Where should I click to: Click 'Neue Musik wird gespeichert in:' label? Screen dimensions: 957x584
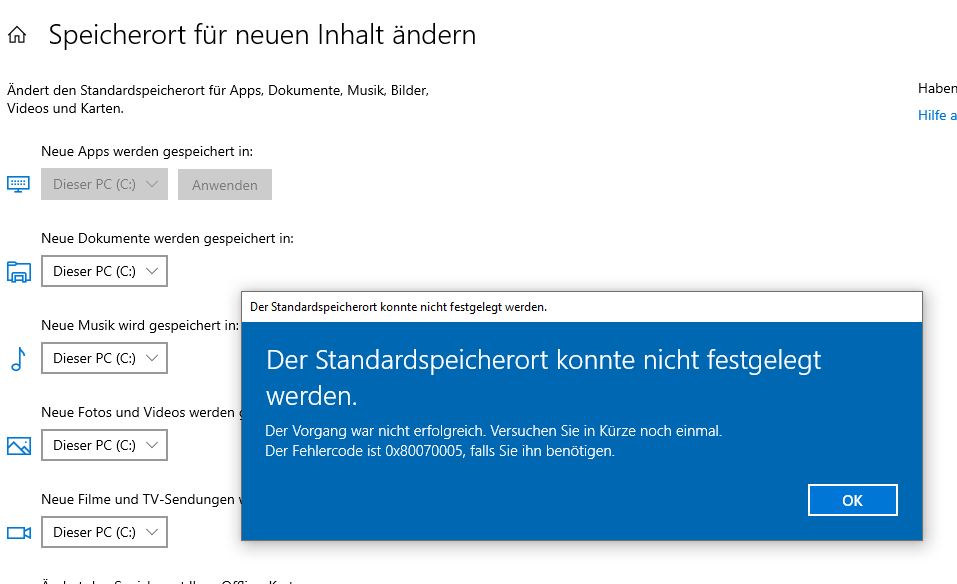[140, 325]
